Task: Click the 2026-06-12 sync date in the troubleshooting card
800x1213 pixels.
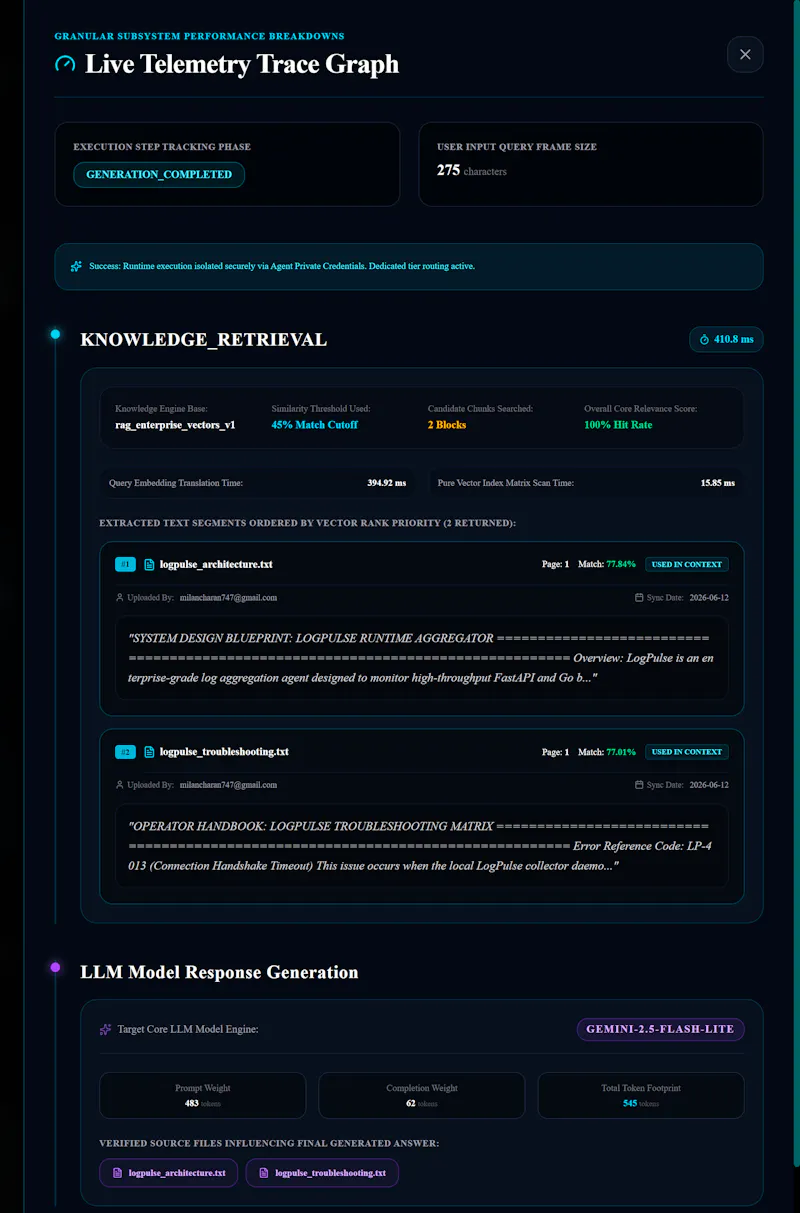Action: (708, 785)
